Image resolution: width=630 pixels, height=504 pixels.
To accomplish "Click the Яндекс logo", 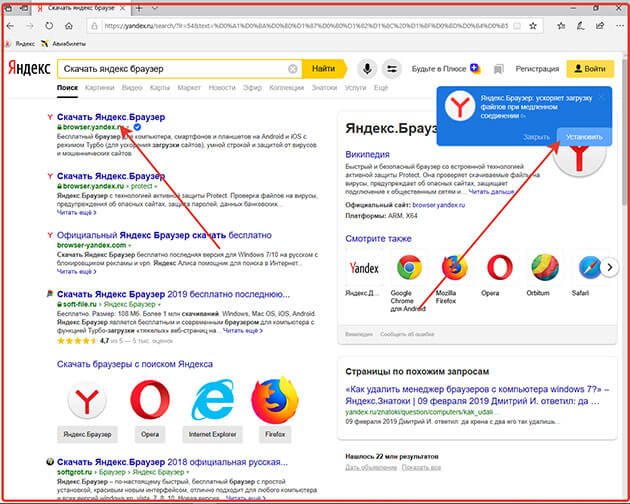I will coord(29,68).
